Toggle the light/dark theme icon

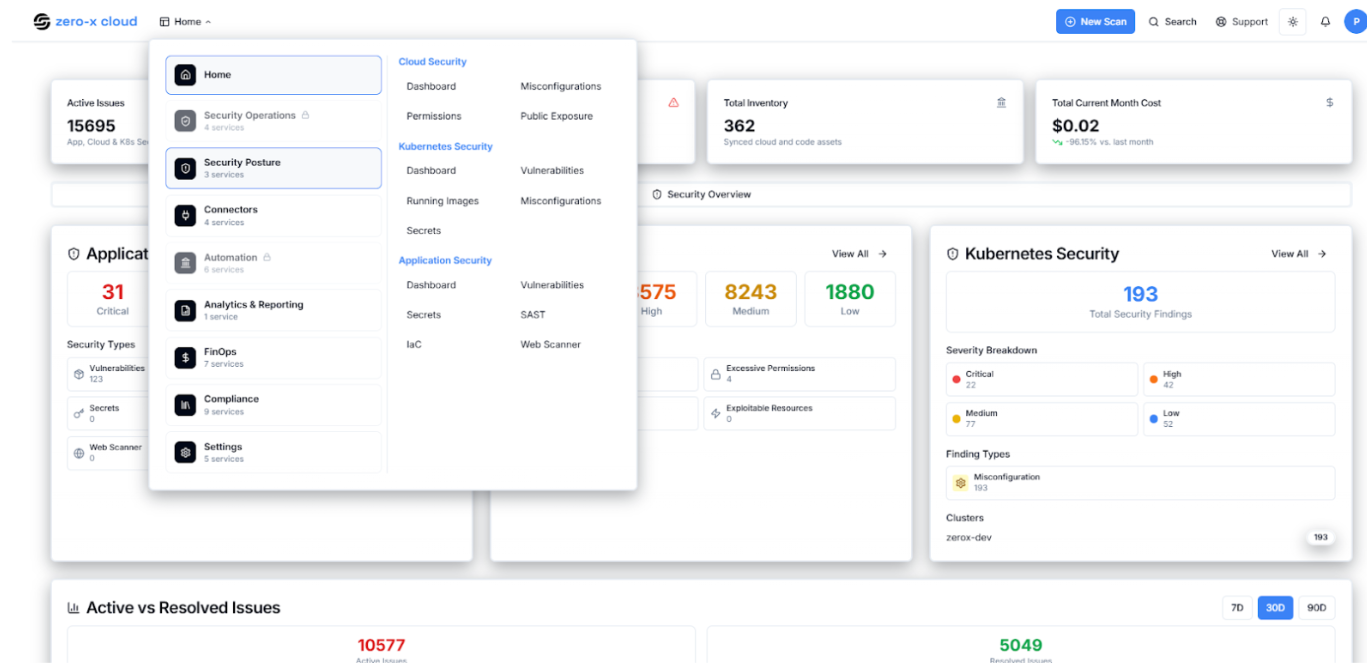coord(1293,21)
